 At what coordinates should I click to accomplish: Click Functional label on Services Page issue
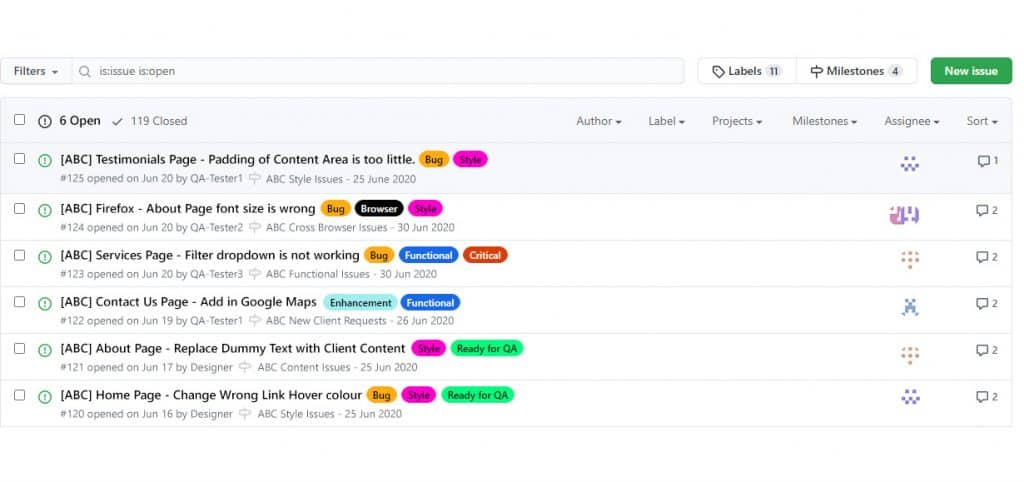click(428, 255)
